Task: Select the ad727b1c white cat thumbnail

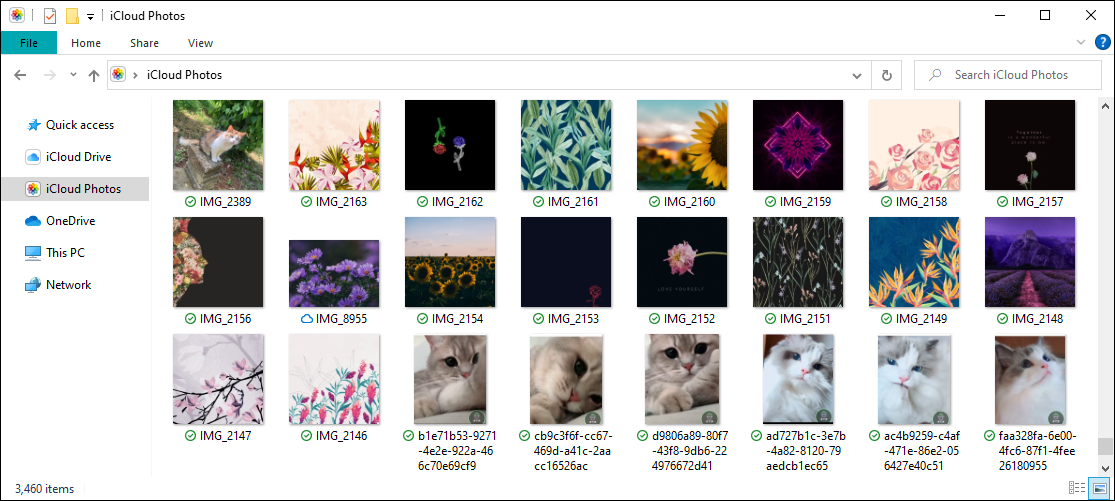Action: [x=798, y=379]
